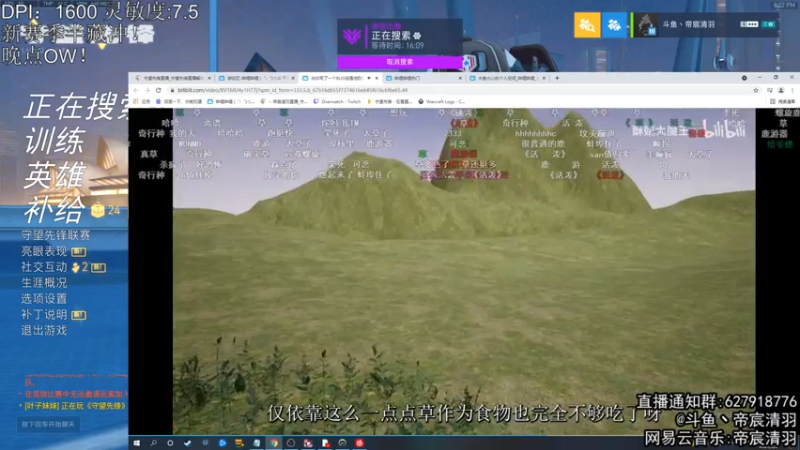
Task: Open 选项设置 options menu
Action: (44, 298)
